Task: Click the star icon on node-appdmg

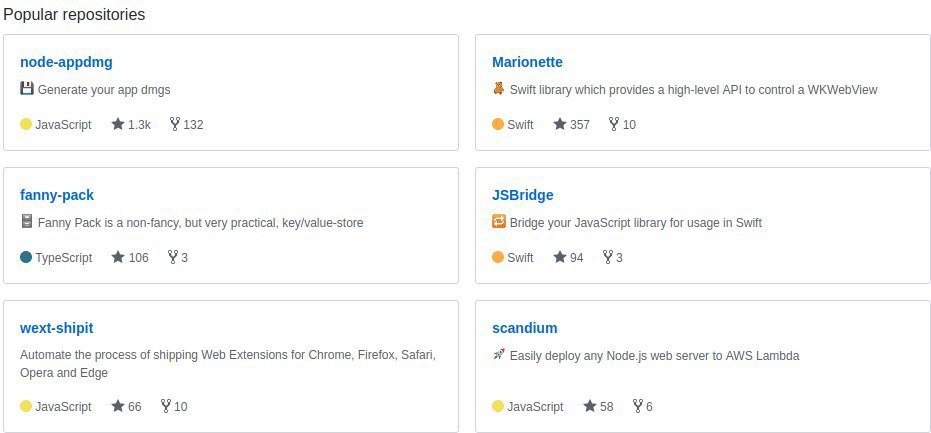Action: click(118, 124)
